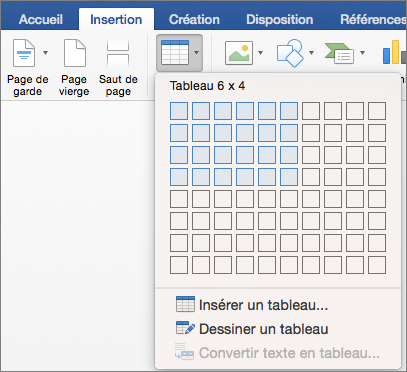
Task: Select grid cell column 9, row 6
Action: tap(355, 221)
